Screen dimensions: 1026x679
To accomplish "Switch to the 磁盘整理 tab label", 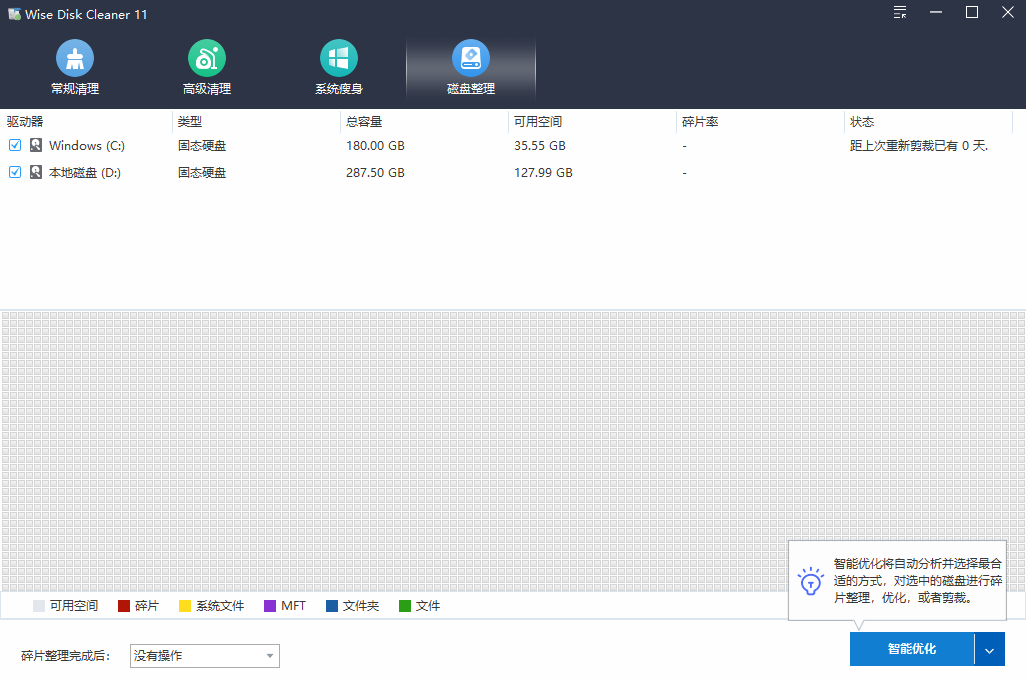I will point(470,89).
